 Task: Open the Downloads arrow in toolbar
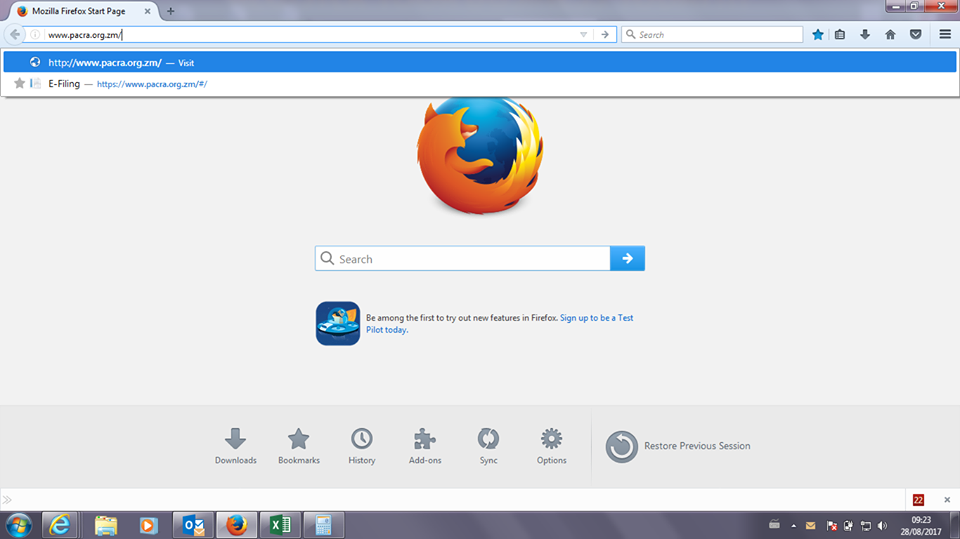coord(865,35)
